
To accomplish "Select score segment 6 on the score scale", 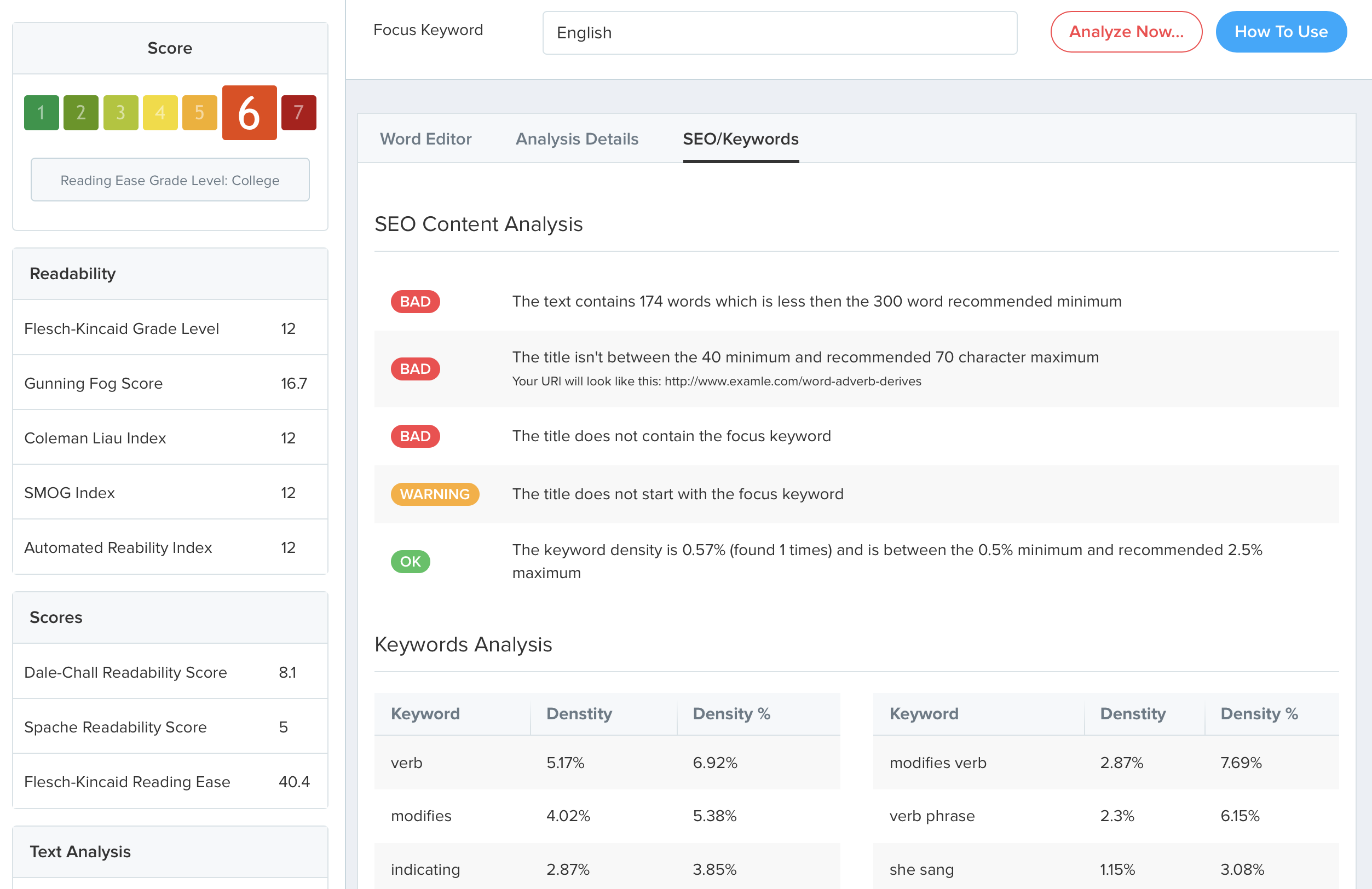I will click(249, 112).
